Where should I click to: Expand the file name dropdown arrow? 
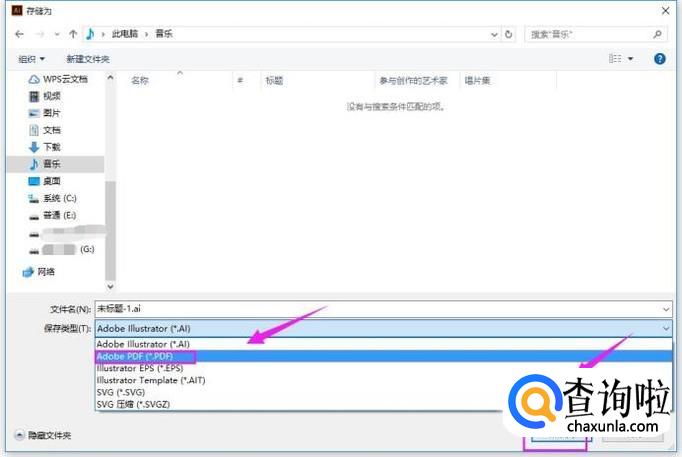click(665, 309)
